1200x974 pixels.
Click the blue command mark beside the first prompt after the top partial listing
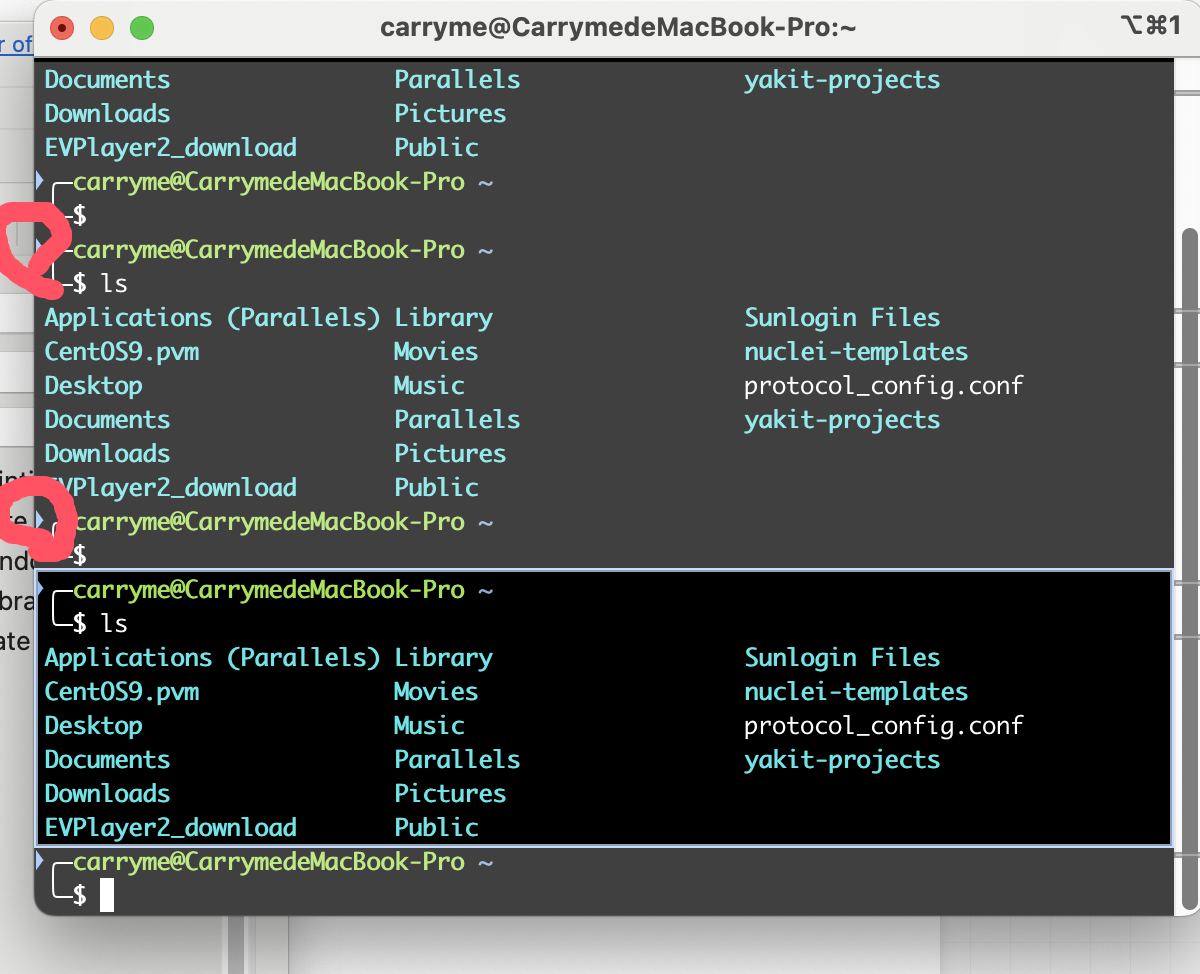40,181
